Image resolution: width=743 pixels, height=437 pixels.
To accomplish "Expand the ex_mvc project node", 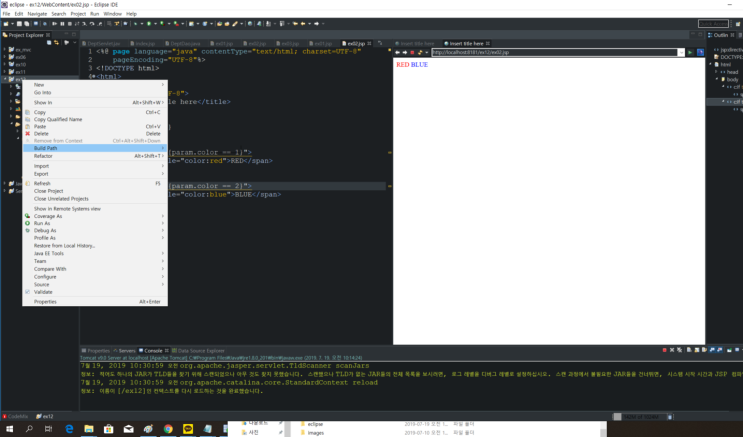I will pos(5,49).
